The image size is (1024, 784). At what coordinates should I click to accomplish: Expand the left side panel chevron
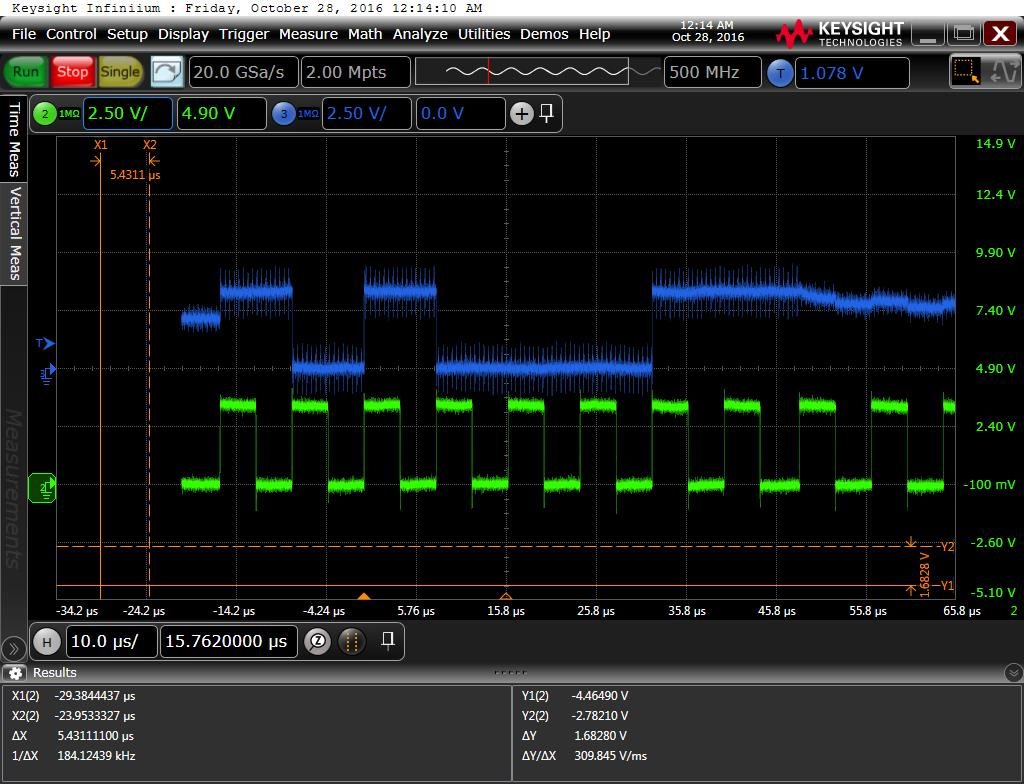(13, 648)
